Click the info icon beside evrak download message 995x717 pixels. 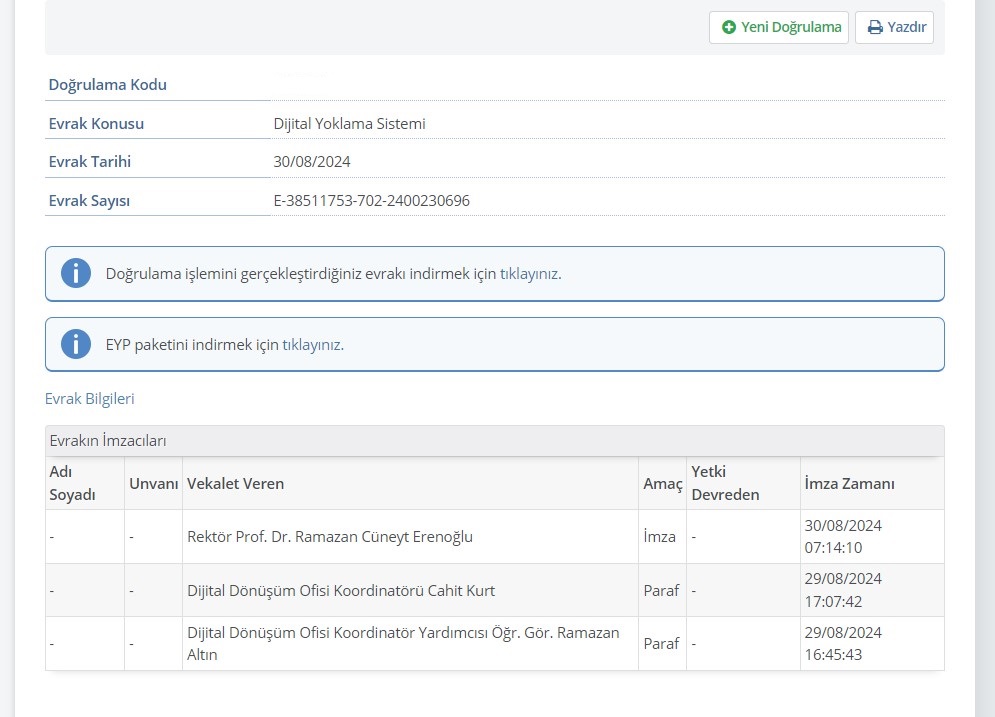pyautogui.click(x=76, y=273)
